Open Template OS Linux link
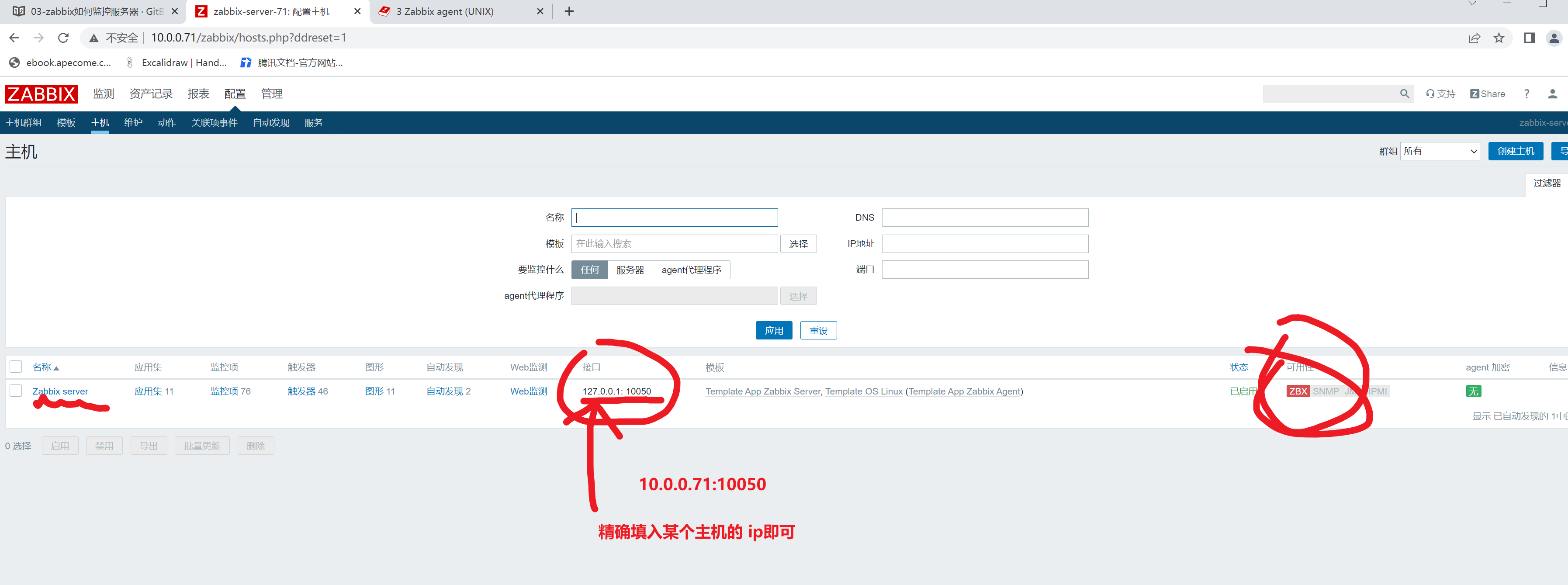1568x585 pixels. pos(864,391)
